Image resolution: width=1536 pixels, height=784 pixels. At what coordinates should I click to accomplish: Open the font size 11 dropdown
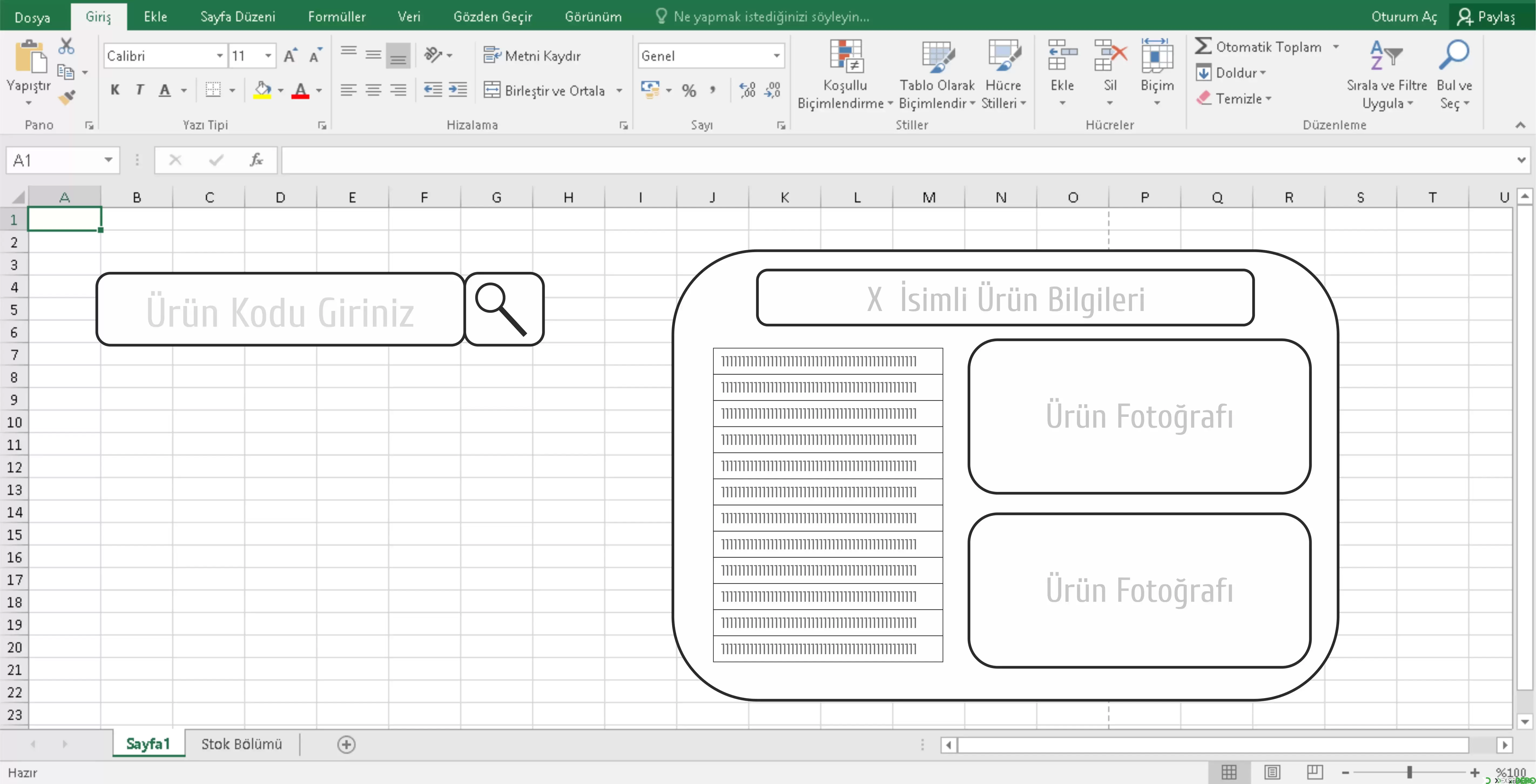click(268, 56)
